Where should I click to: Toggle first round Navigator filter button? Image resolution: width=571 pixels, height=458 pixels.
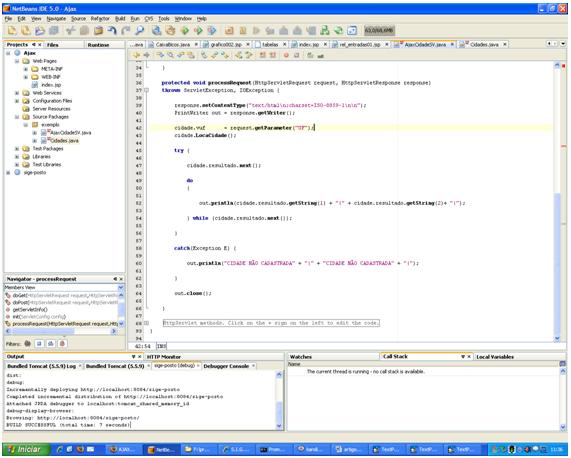tap(28, 343)
